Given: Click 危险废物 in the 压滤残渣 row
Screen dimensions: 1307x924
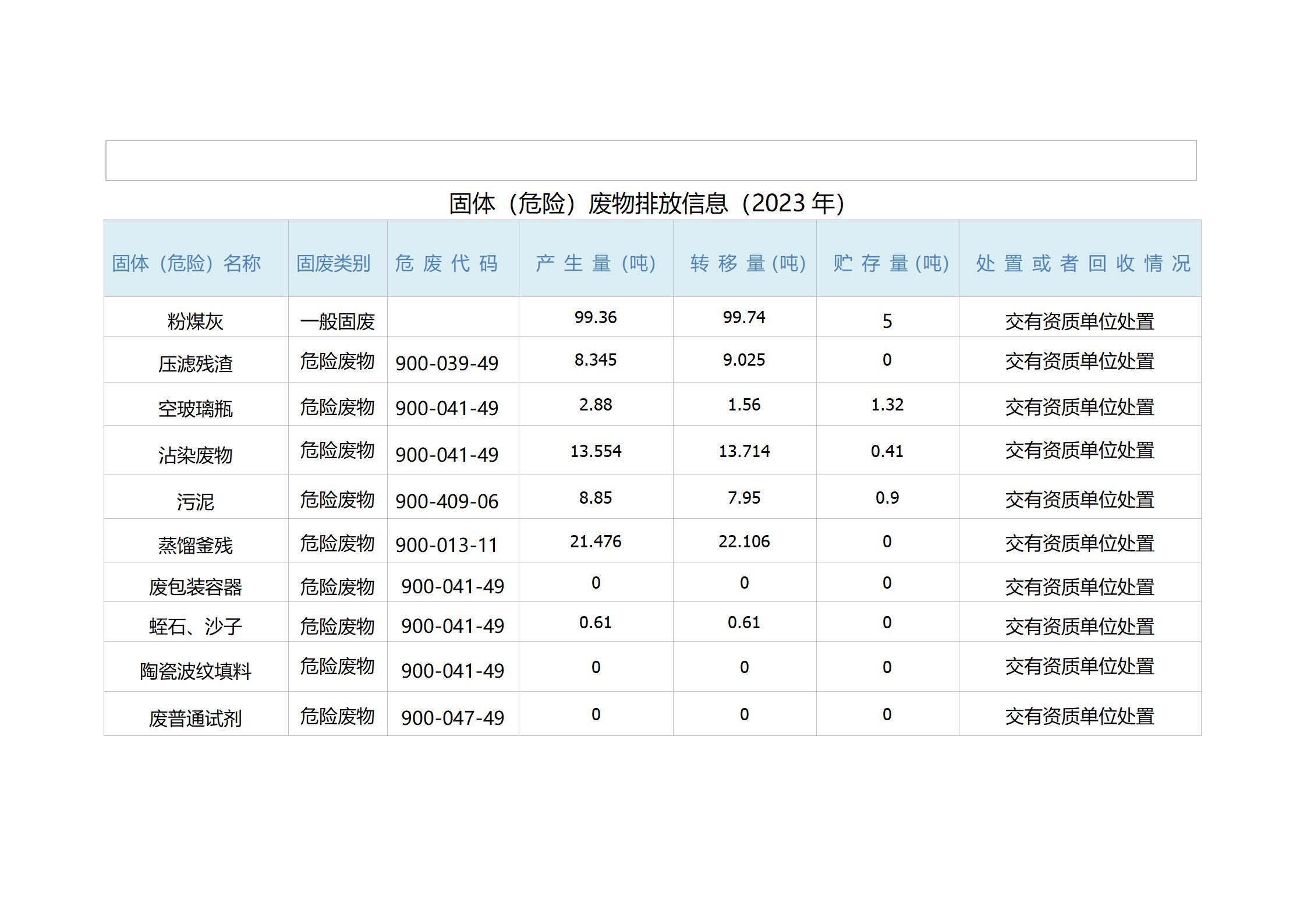Looking at the screenshot, I should 337,361.
